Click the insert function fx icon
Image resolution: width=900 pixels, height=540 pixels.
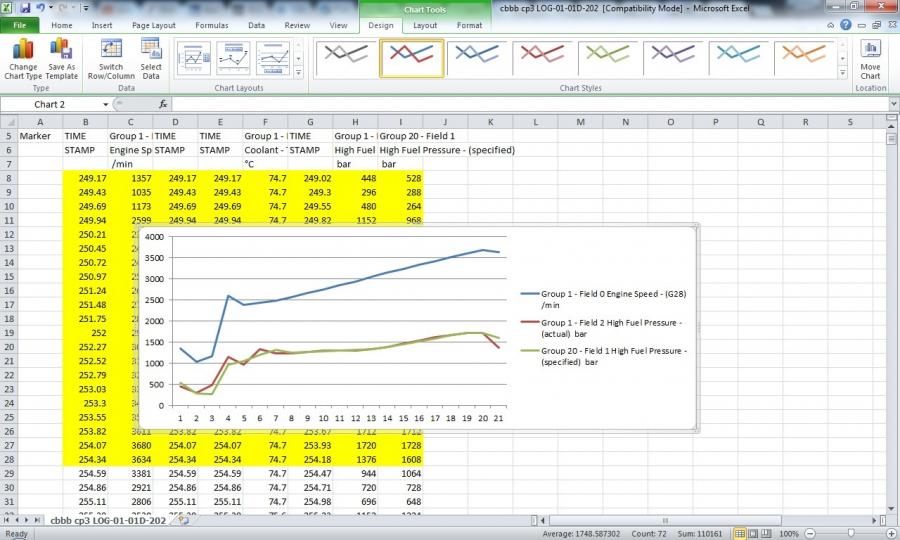(x=163, y=104)
